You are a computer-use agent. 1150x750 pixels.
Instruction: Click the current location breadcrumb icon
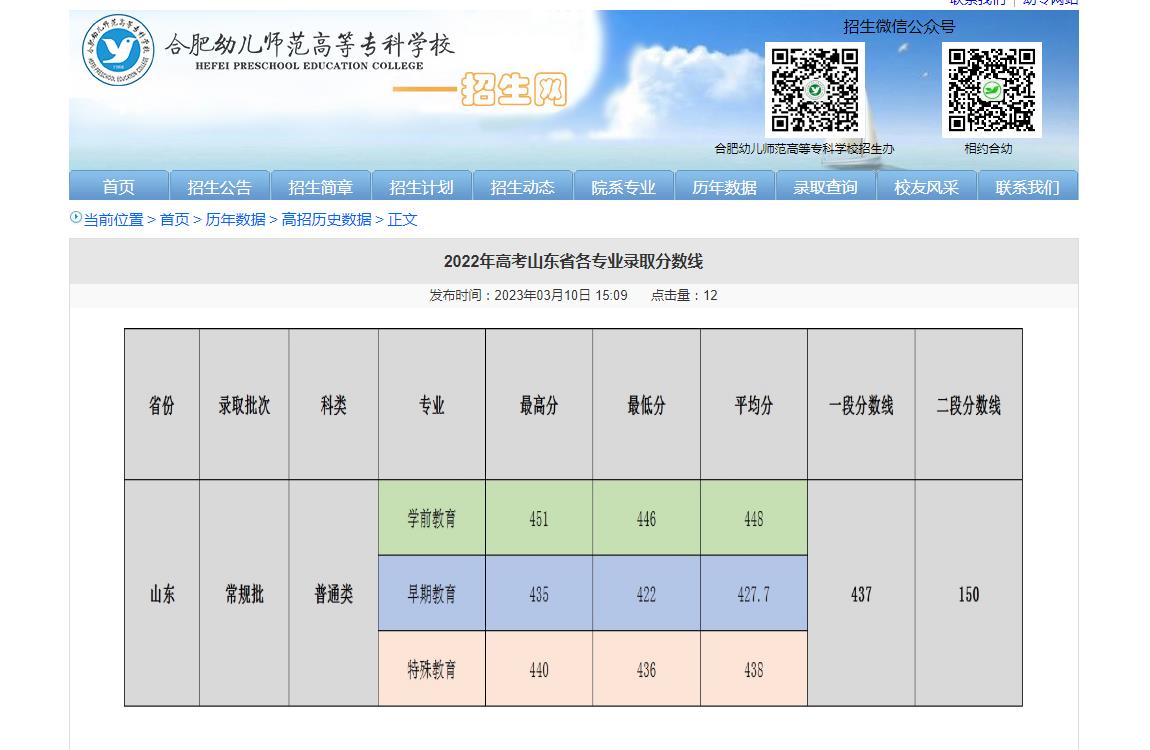[76, 217]
